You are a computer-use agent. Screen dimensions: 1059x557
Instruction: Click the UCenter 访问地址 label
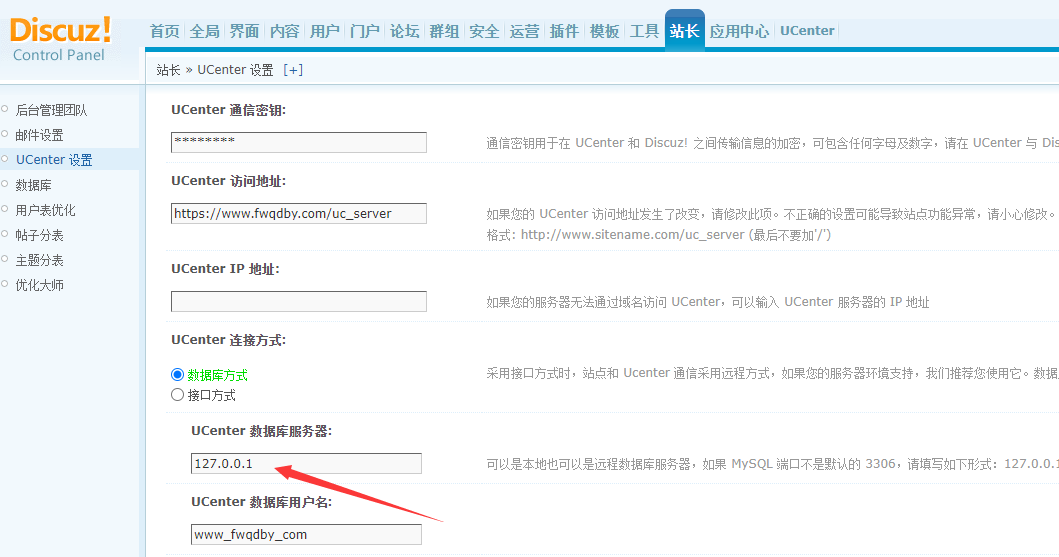point(228,181)
